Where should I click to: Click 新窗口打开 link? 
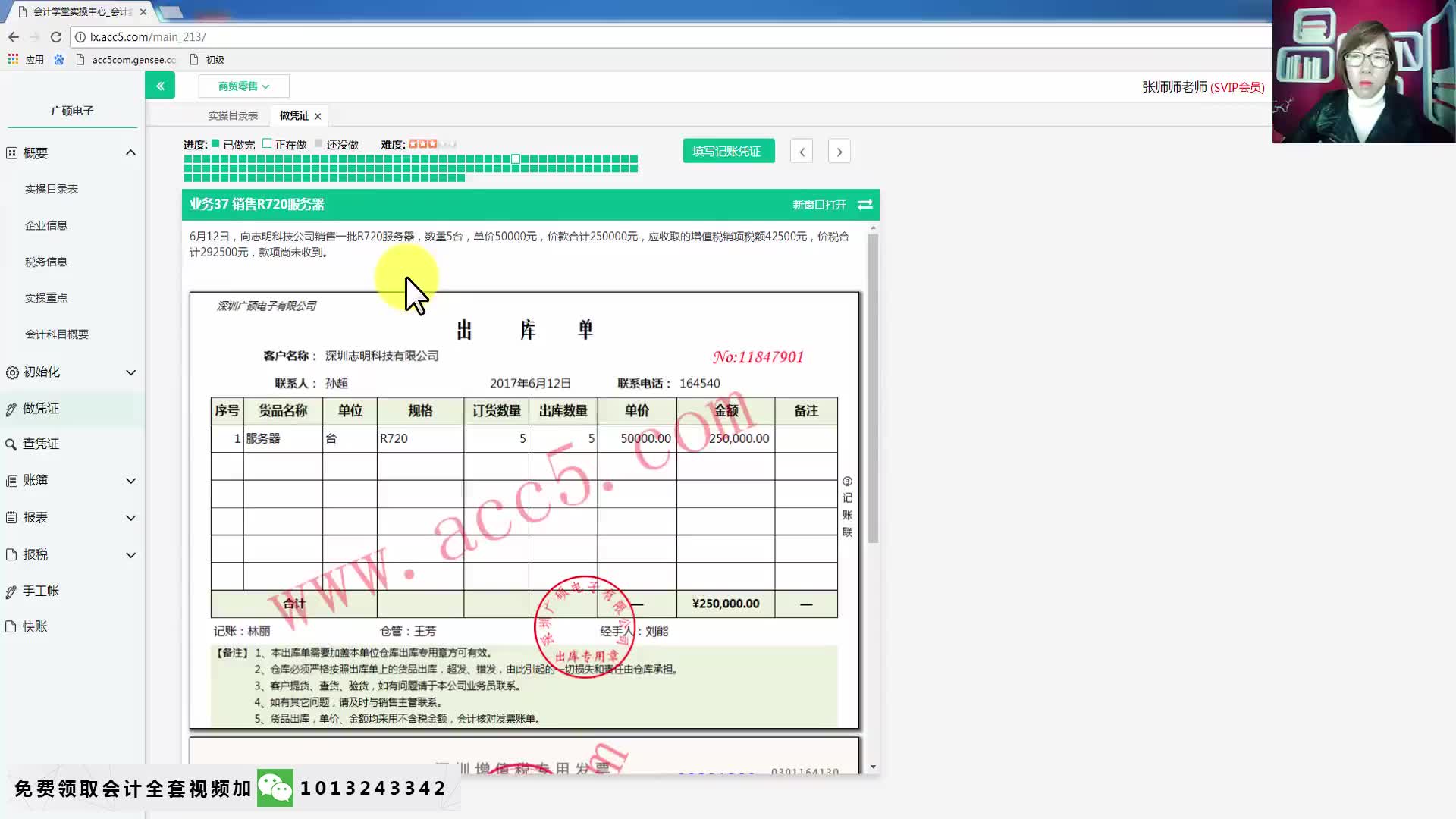tap(819, 205)
